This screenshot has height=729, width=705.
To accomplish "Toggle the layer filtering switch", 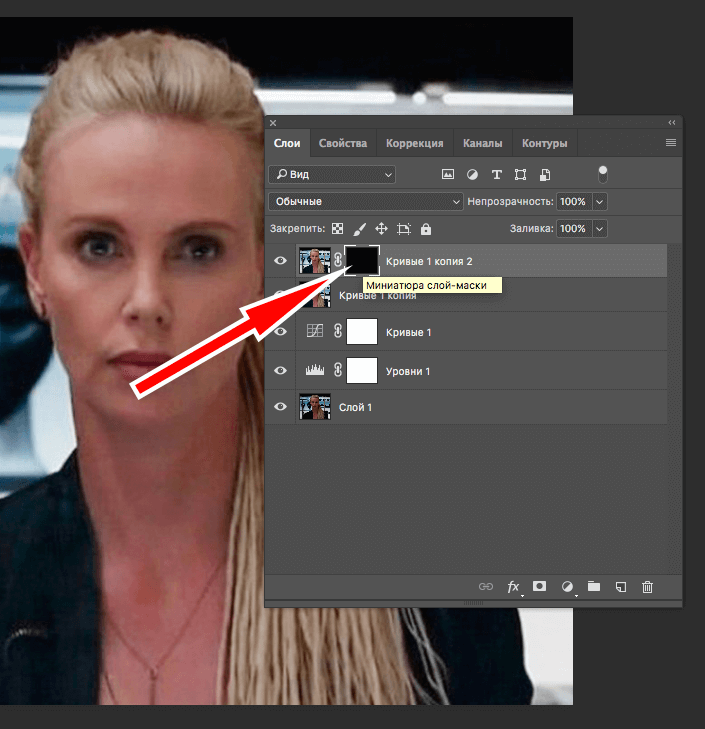I will point(602,174).
